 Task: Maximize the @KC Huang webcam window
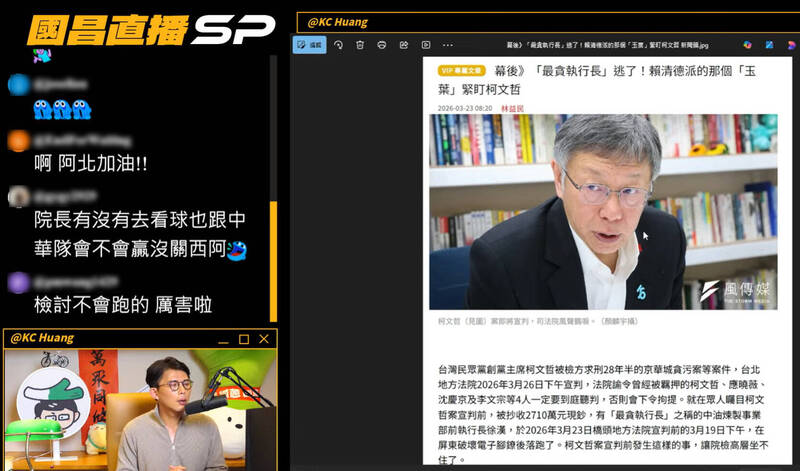pyautogui.click(x=243, y=339)
